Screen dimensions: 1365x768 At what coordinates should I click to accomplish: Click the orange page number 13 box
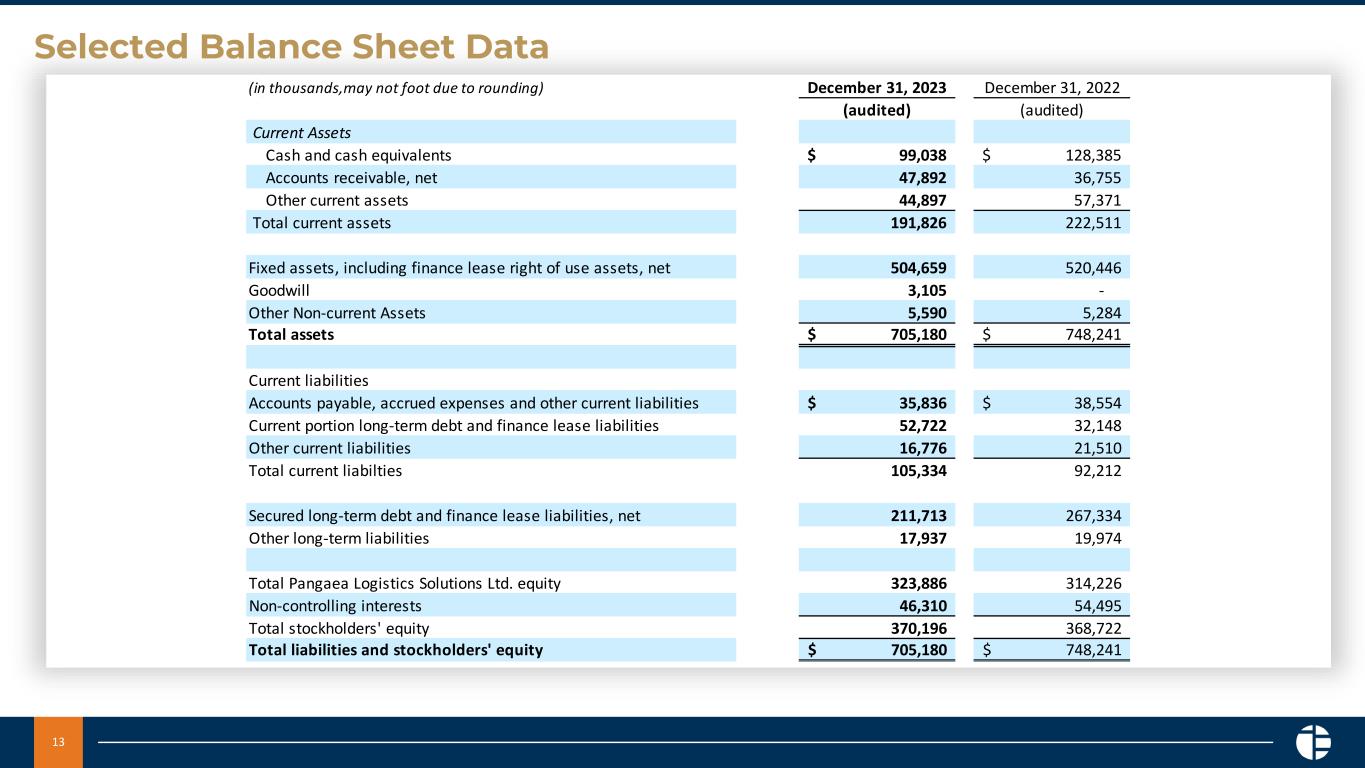tap(59, 742)
